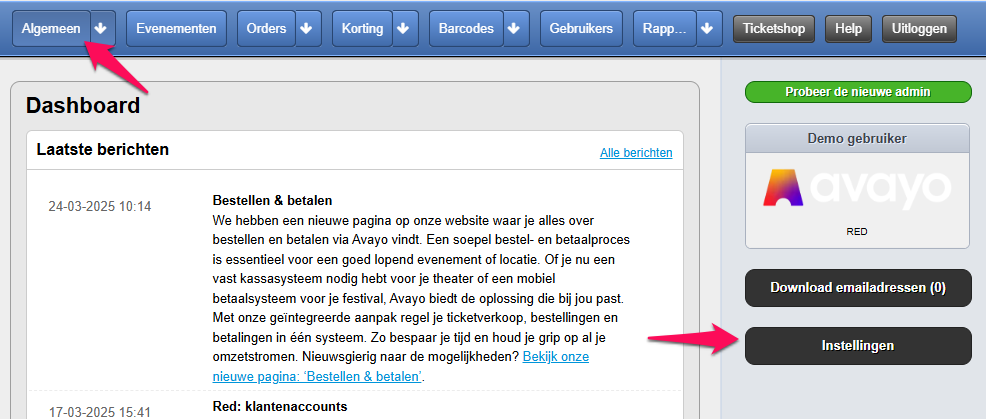Screen dimensions: 986x419
Task: Click the 24-03-2025 10:14 timestamp
Action: pos(100,206)
